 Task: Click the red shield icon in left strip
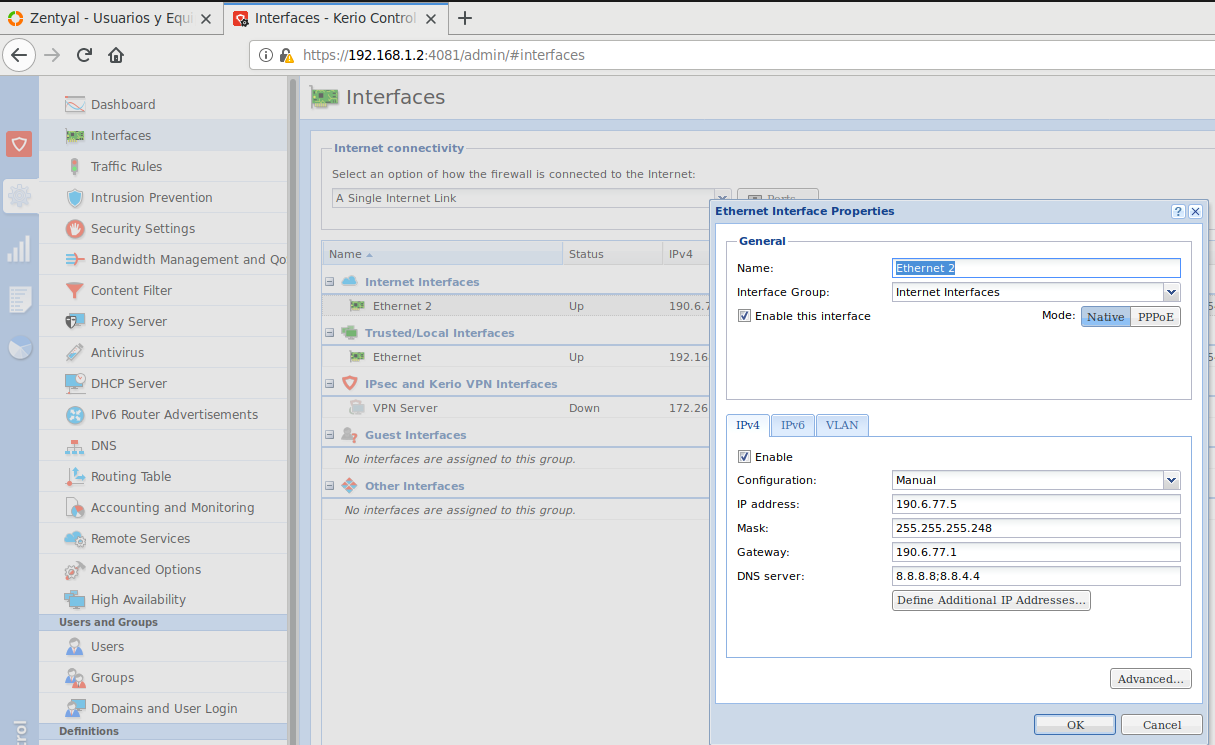point(19,144)
